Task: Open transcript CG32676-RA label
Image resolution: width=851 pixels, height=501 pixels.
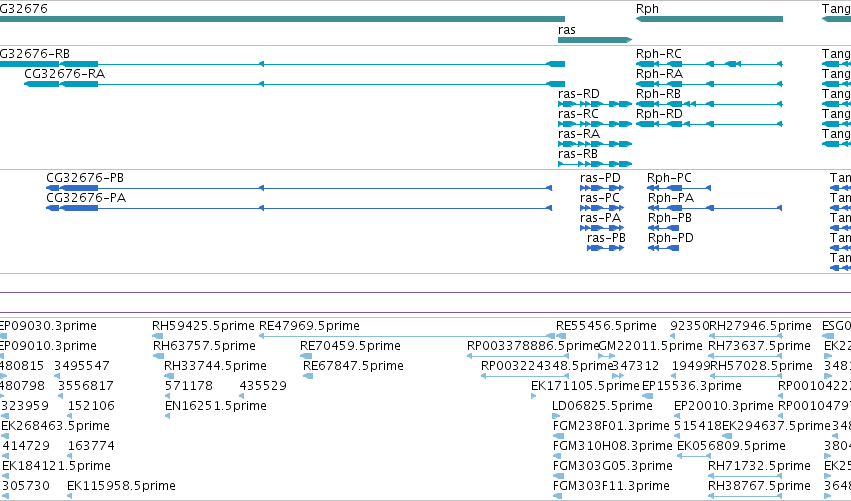Action: click(x=65, y=74)
